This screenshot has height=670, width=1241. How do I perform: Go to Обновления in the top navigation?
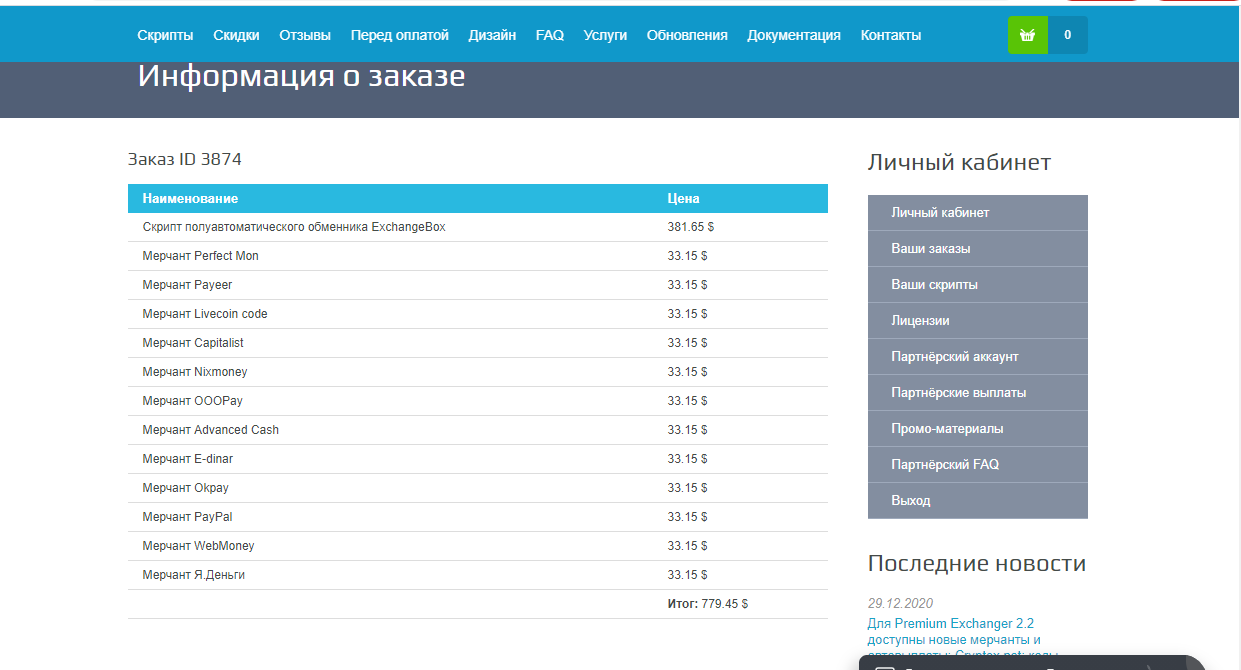click(x=687, y=35)
